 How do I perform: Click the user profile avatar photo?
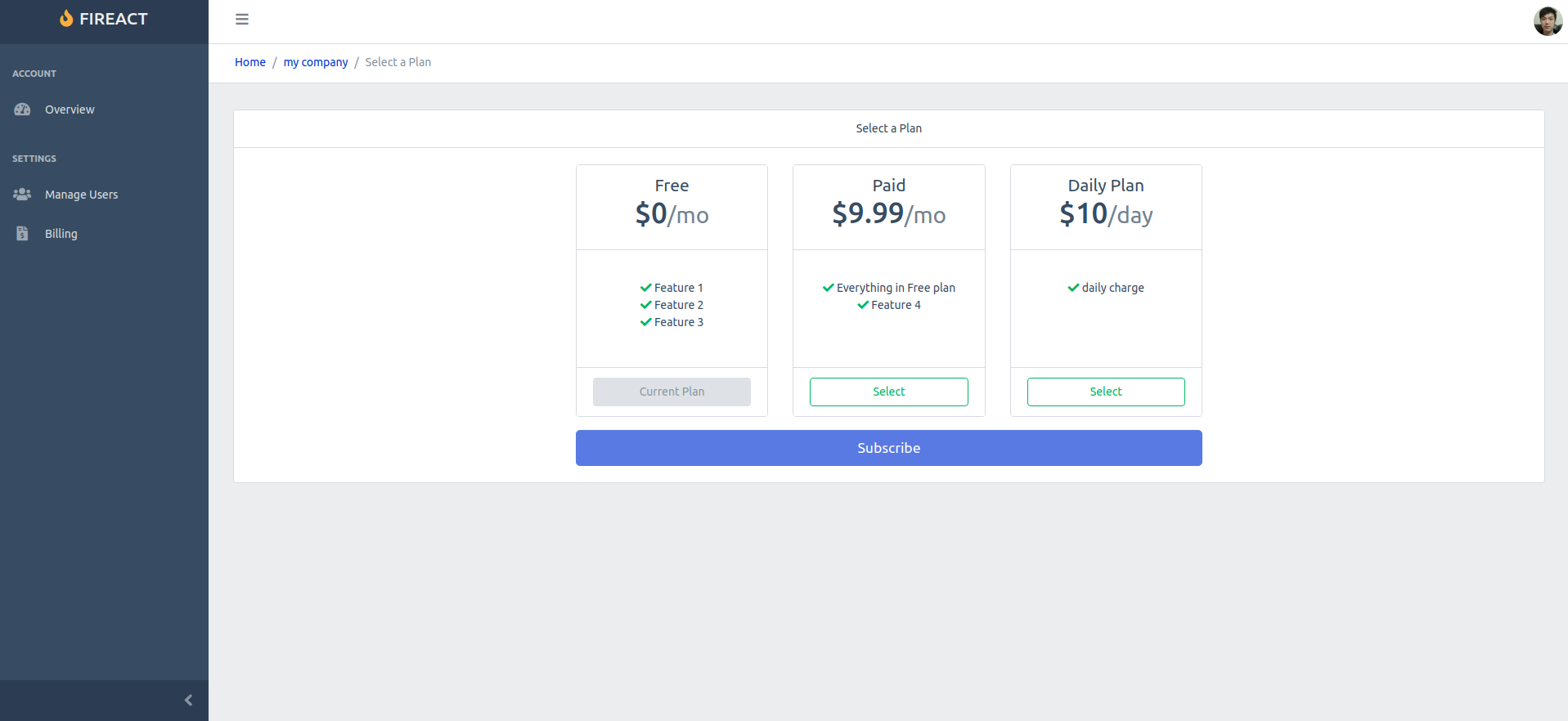pos(1547,20)
